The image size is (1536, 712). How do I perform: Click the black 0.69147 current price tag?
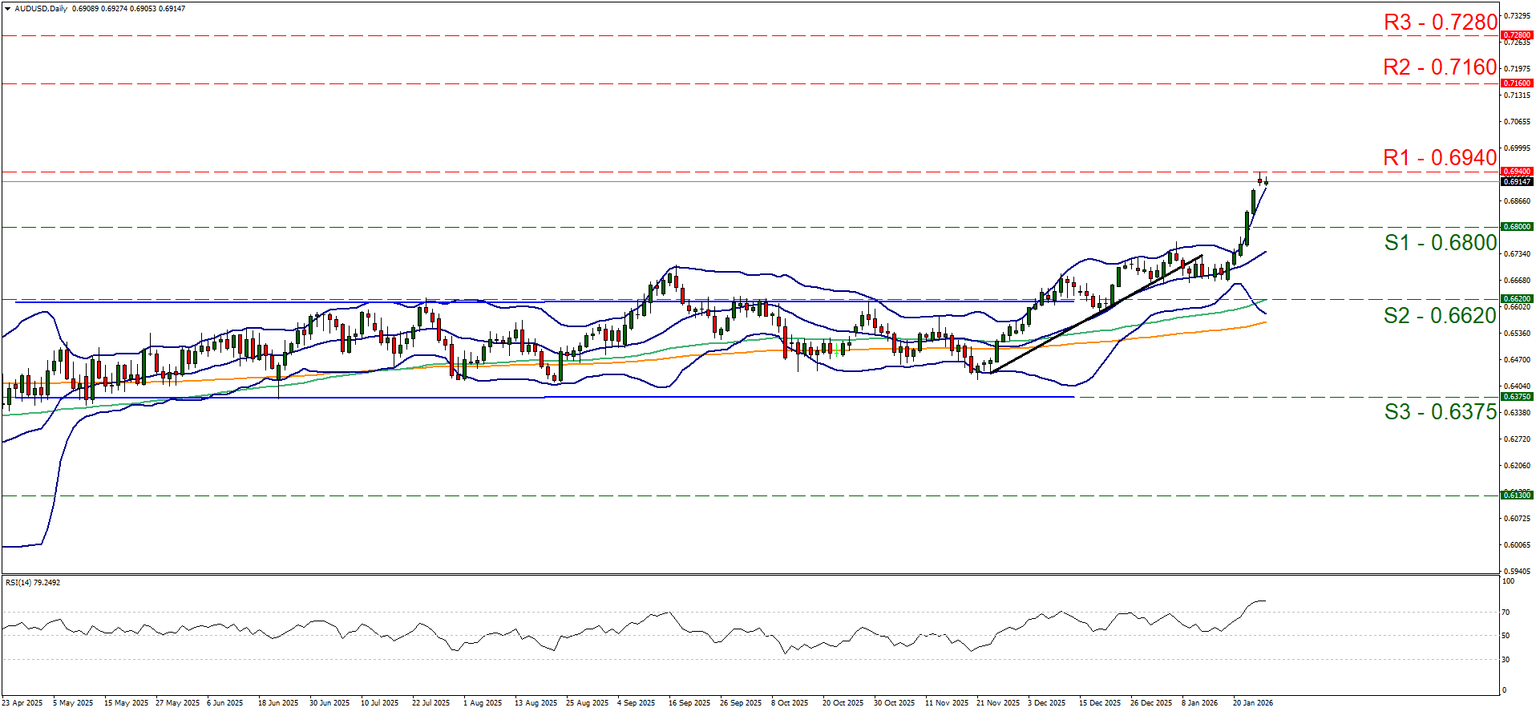pyautogui.click(x=1518, y=182)
